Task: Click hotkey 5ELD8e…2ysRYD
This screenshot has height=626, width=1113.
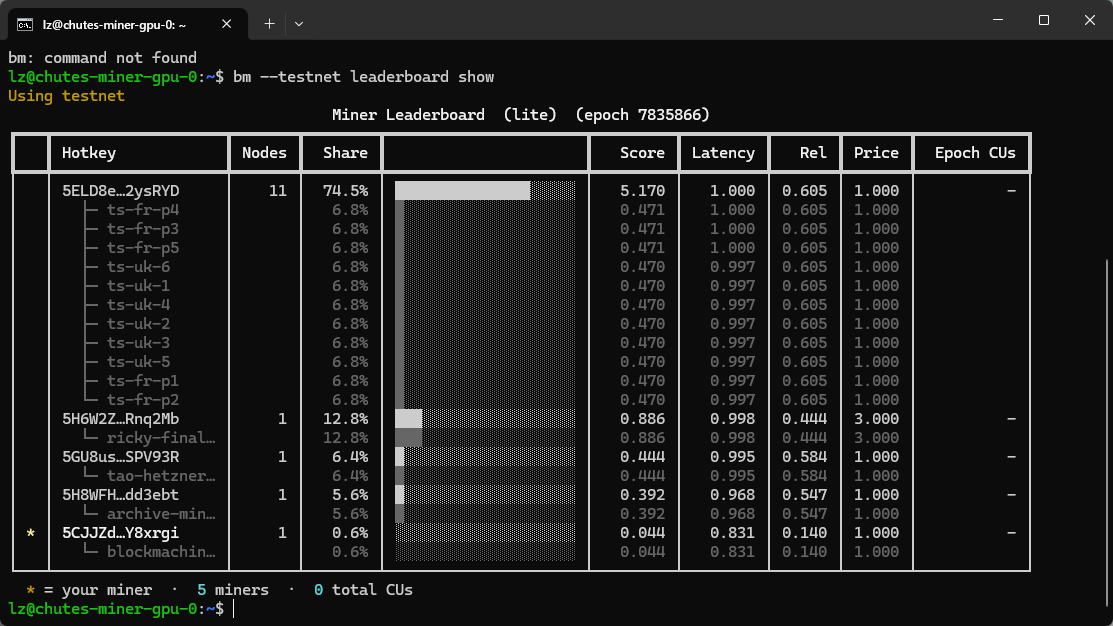Action: tap(121, 191)
